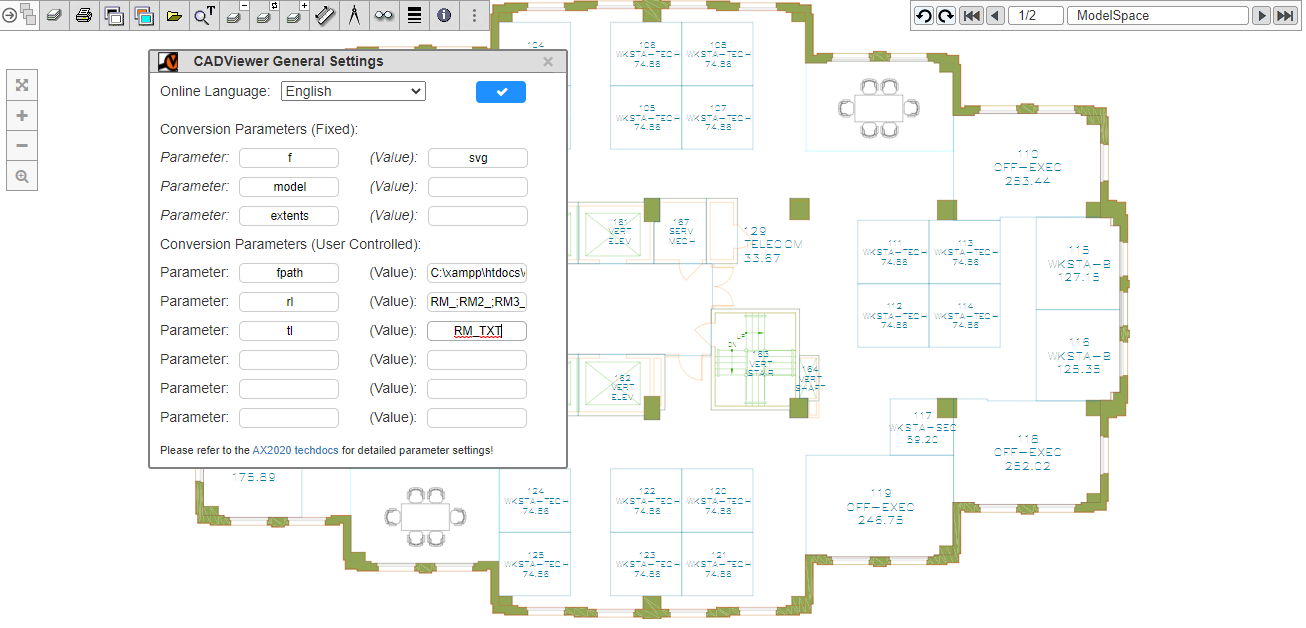Click the eyeglasses icon in toolbar
This screenshot has width=1306, height=628.
tap(385, 15)
